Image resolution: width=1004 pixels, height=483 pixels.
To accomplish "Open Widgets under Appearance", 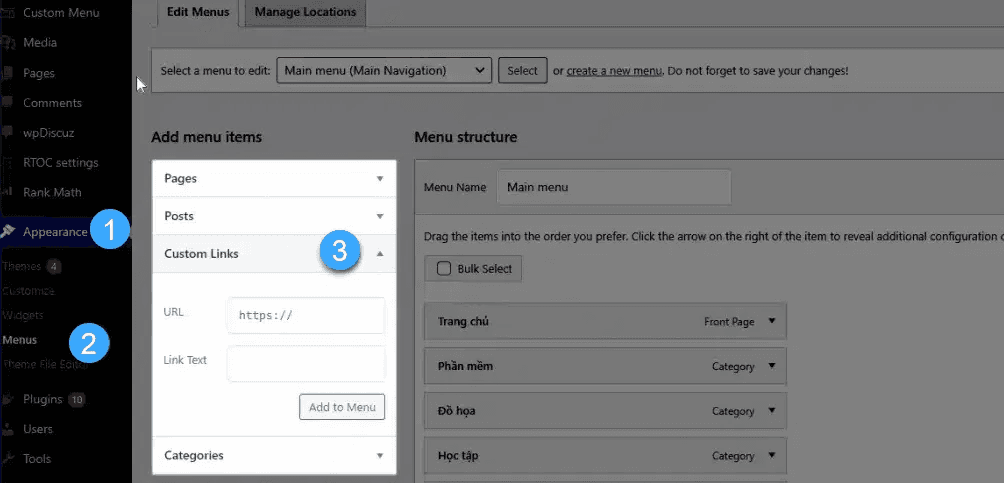I will pyautogui.click(x=23, y=315).
